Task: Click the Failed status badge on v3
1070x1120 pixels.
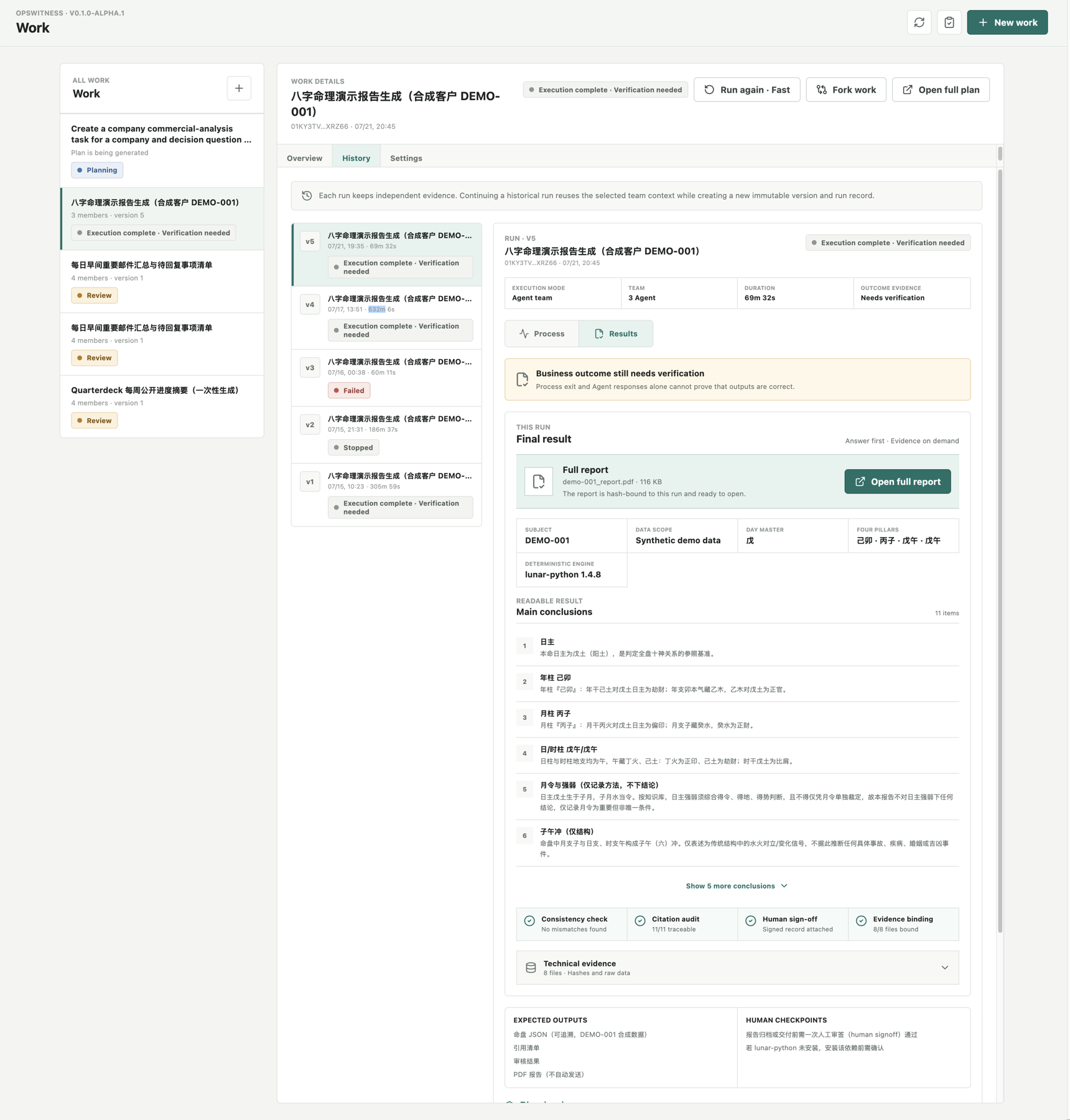Action: tap(349, 390)
